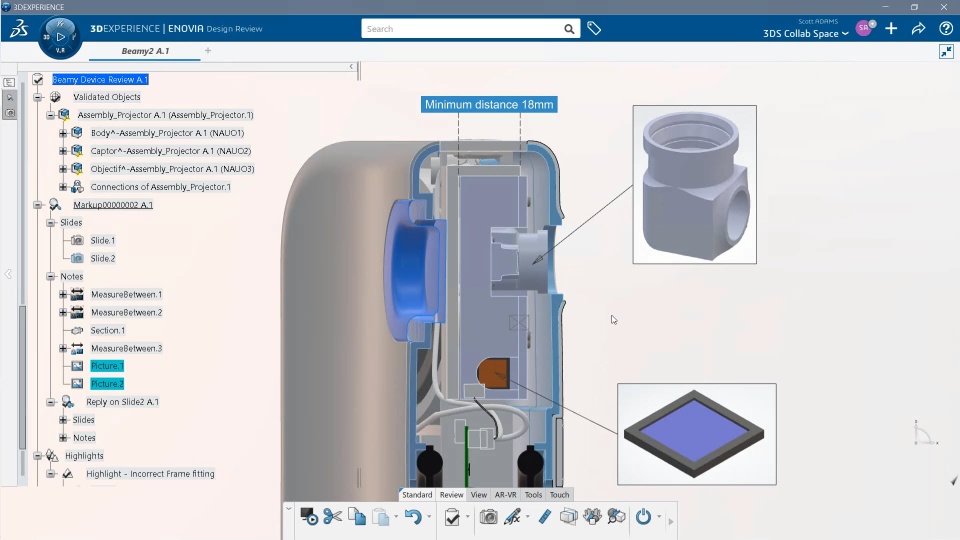Click the Paste icon in bottom toolbar
The width and height of the screenshot is (960, 540).
(380, 517)
